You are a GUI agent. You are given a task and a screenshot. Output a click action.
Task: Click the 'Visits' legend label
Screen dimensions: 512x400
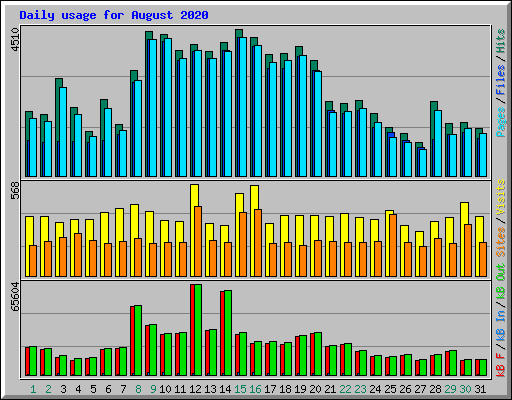coord(501,198)
